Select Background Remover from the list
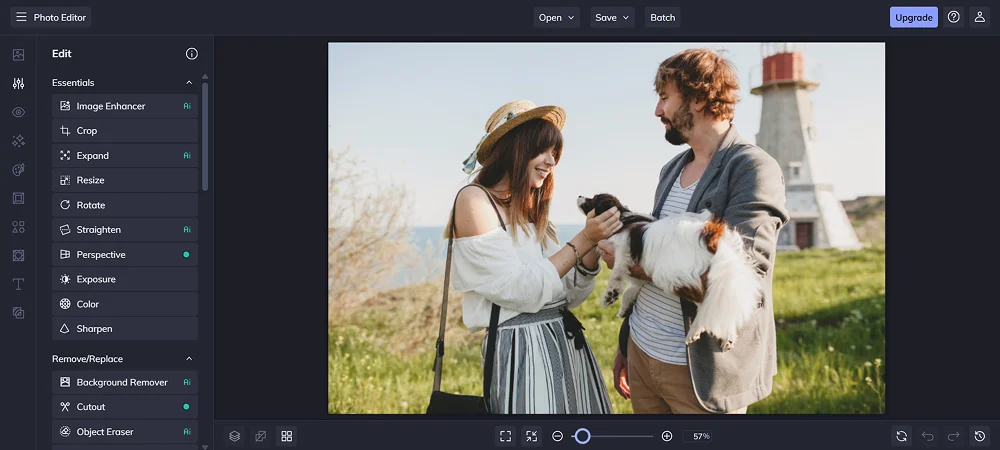The width and height of the screenshot is (1000, 450). 124,382
